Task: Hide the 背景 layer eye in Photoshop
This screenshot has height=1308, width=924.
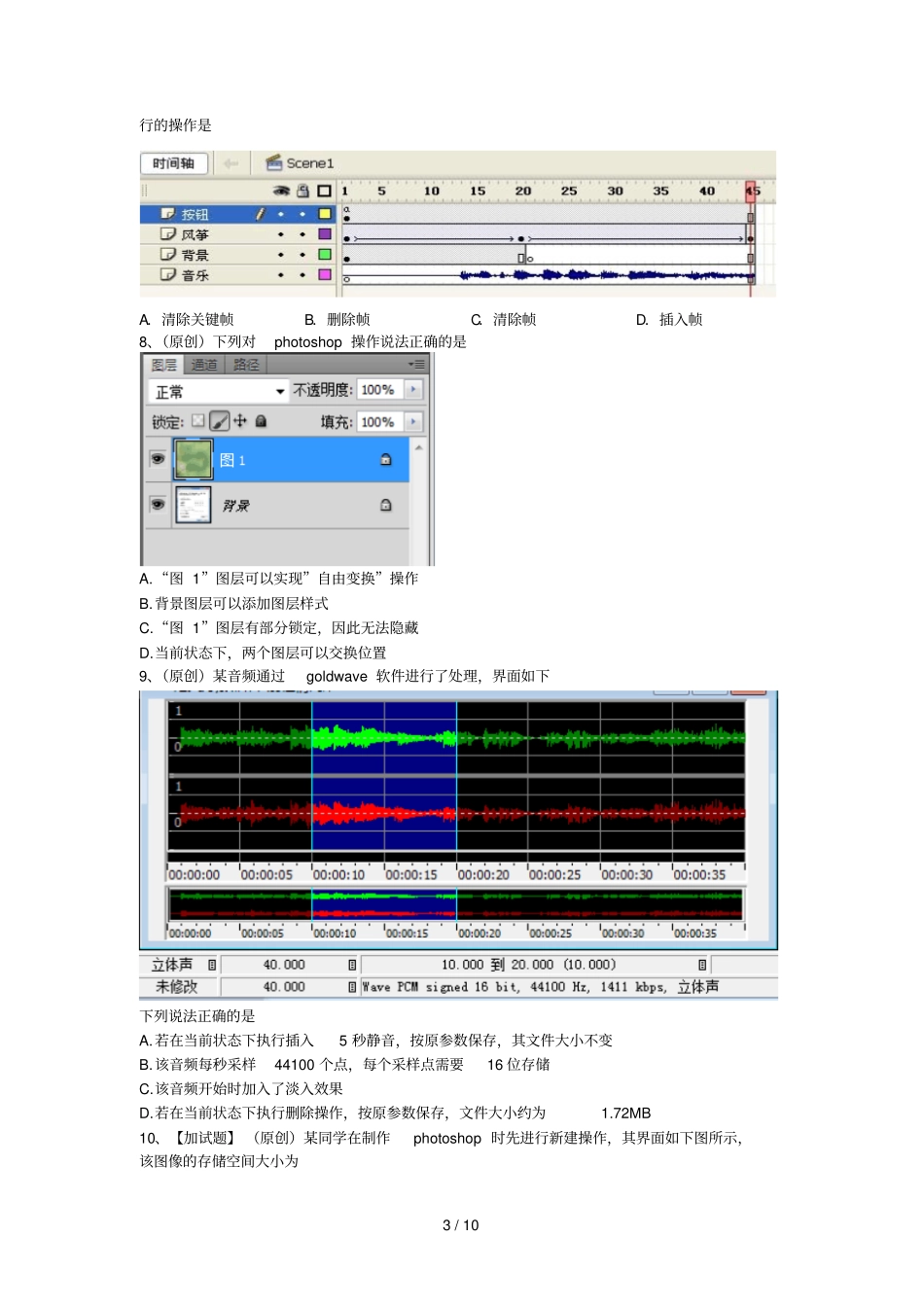Action: [x=158, y=505]
